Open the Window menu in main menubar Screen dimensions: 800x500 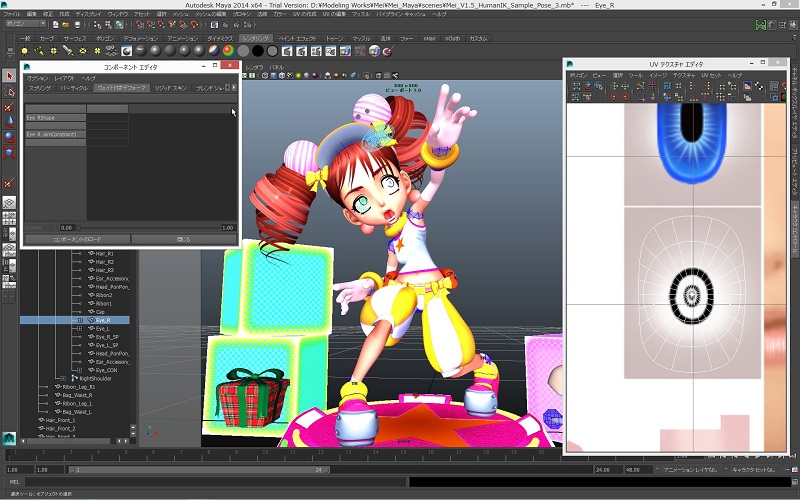coord(118,14)
